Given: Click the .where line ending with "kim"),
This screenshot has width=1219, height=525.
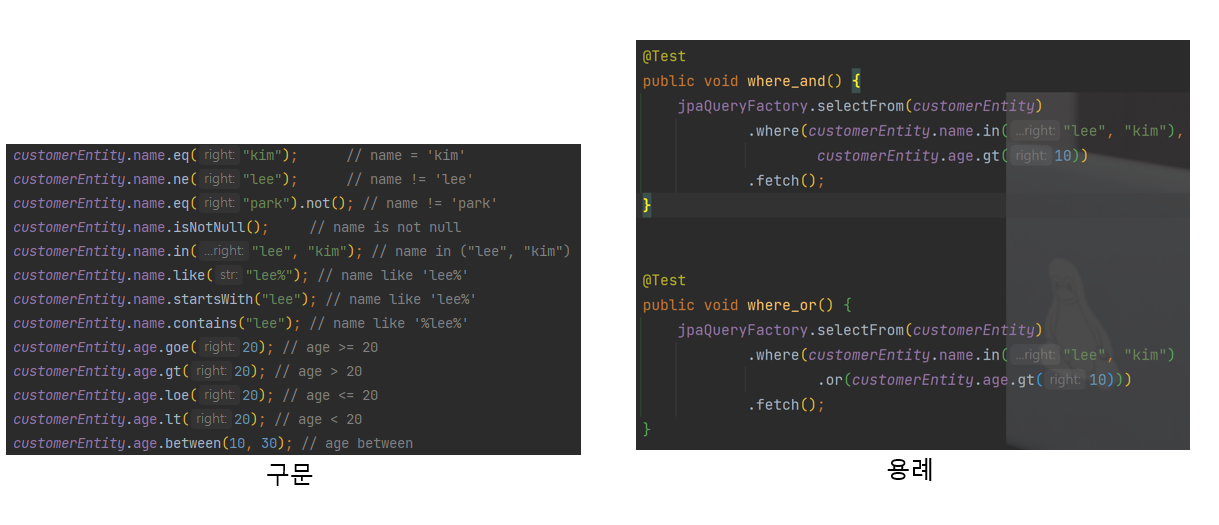Looking at the screenshot, I should pyautogui.click(x=966, y=131).
